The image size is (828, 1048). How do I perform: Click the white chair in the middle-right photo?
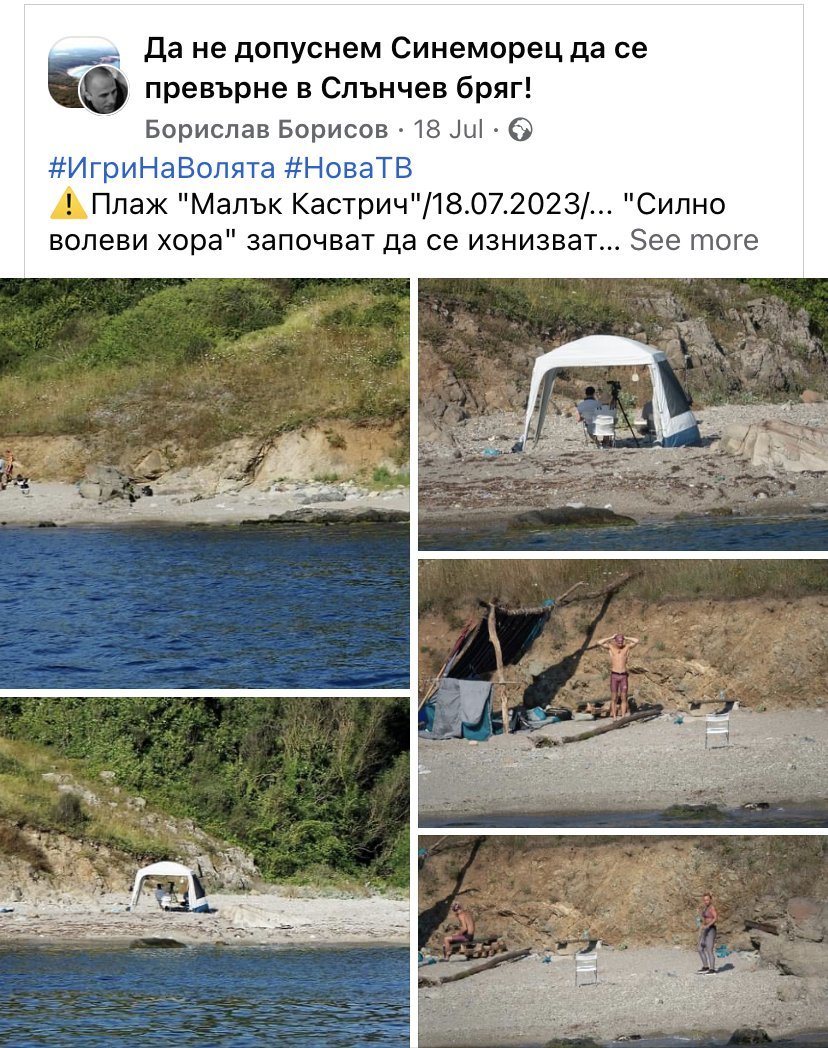[717, 729]
